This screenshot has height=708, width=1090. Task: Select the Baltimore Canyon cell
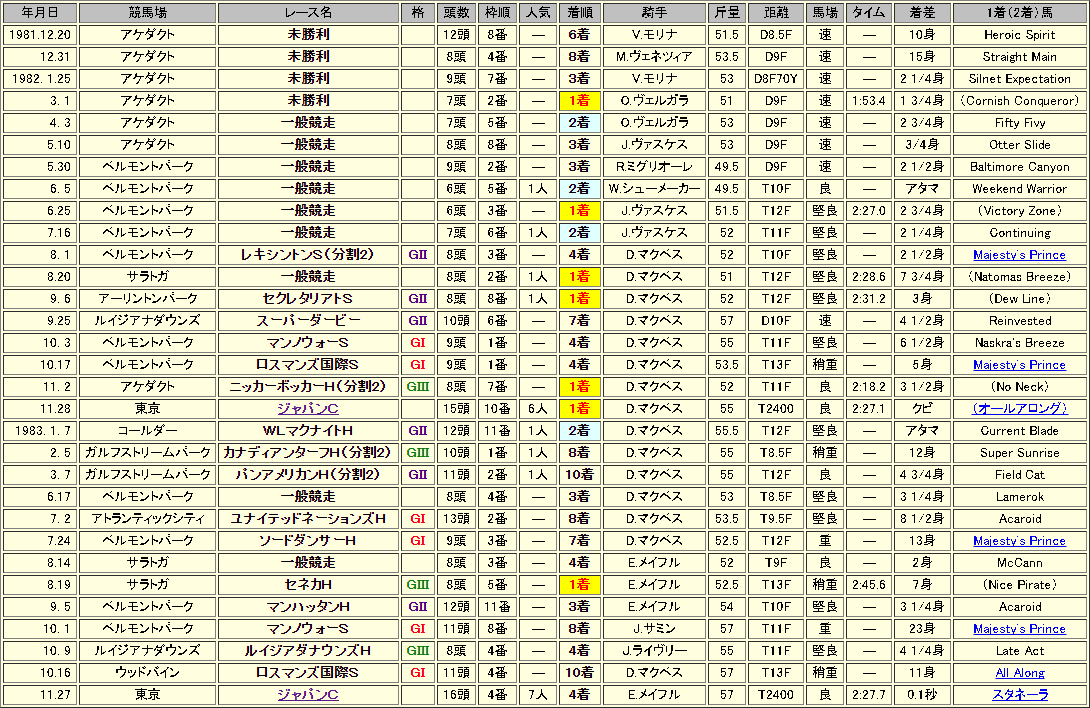[1020, 167]
